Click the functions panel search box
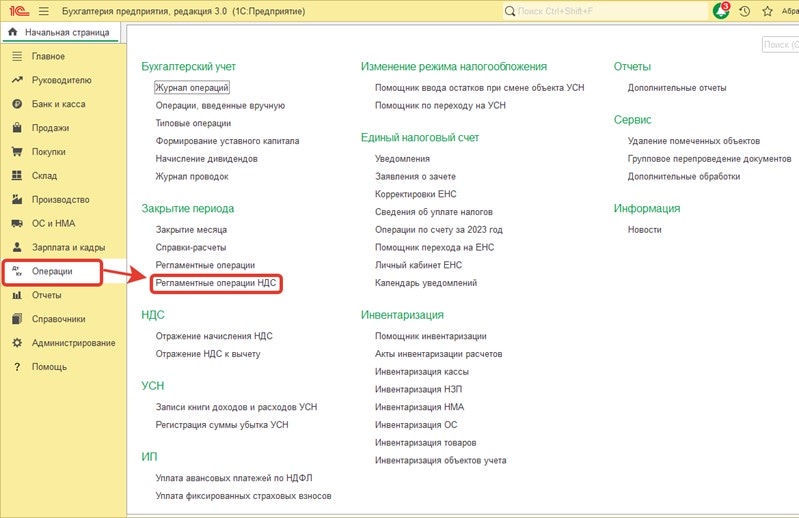The image size is (799, 518). pos(780,45)
